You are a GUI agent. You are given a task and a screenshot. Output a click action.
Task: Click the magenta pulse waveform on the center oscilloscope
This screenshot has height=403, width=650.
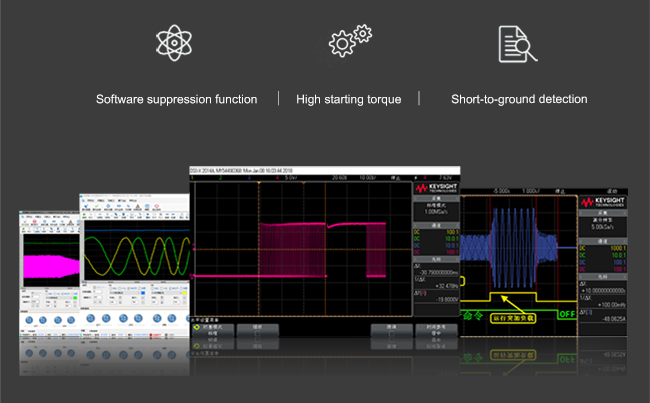point(320,250)
